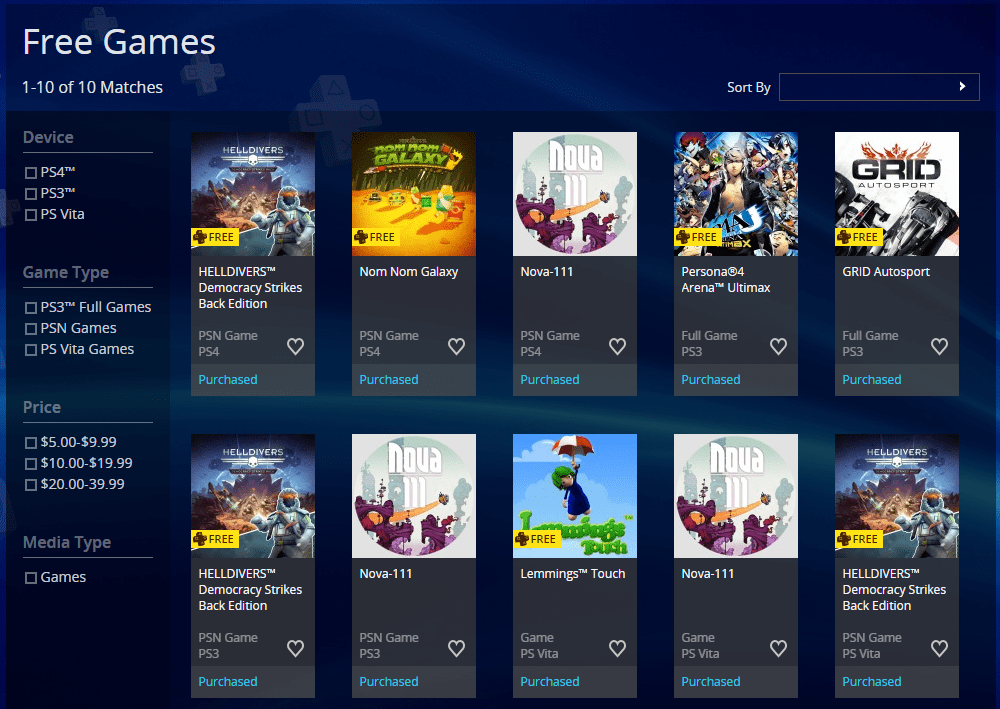Image resolution: width=1000 pixels, height=709 pixels.
Task: Click PS Plus FREE badge on GRID Autosport
Action: [x=859, y=237]
